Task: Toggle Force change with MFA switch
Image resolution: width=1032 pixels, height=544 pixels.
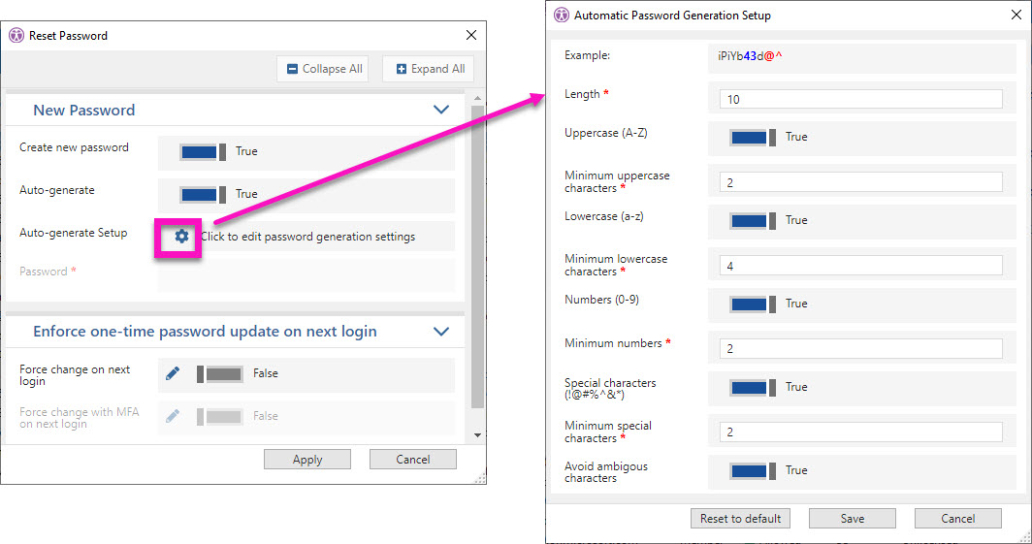Action: [220, 416]
